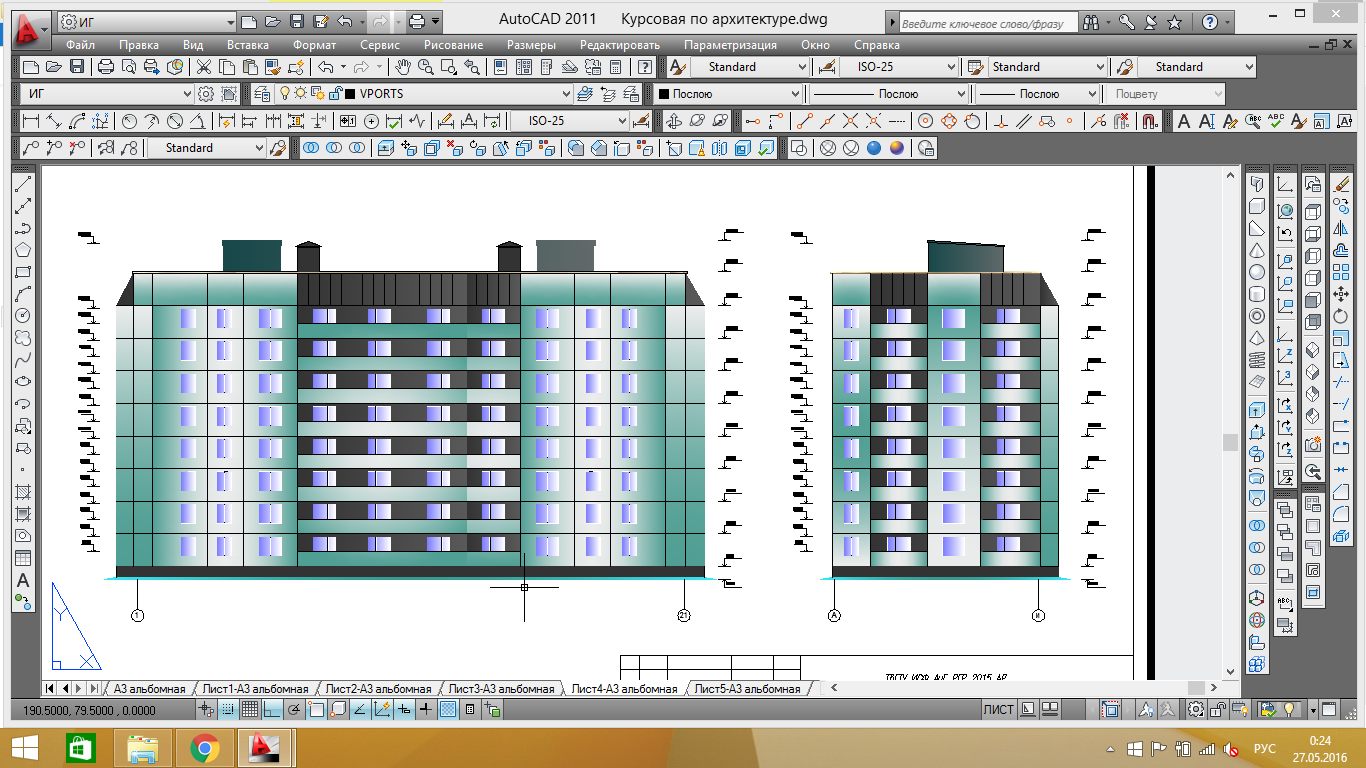The height and width of the screenshot is (768, 1366).
Task: Toggle Grid Display in status bar
Action: 249,710
